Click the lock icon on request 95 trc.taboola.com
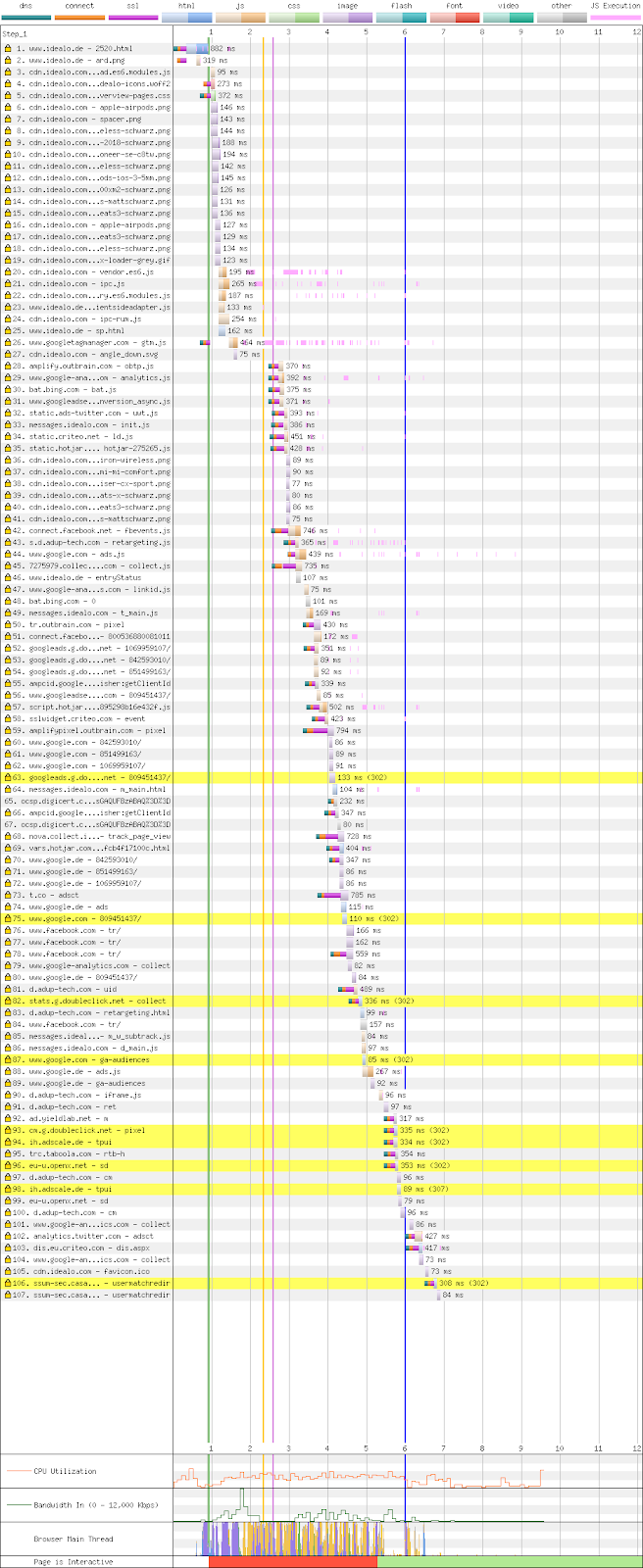643x1568 pixels. 8,1153
